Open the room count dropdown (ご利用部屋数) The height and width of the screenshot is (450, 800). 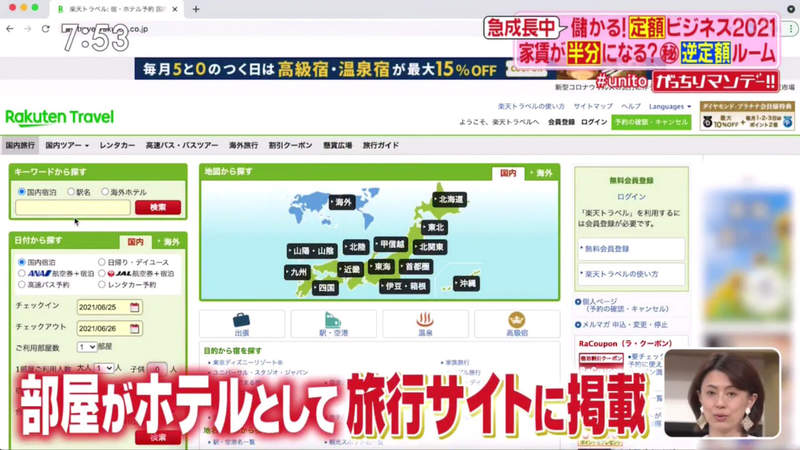tap(87, 347)
